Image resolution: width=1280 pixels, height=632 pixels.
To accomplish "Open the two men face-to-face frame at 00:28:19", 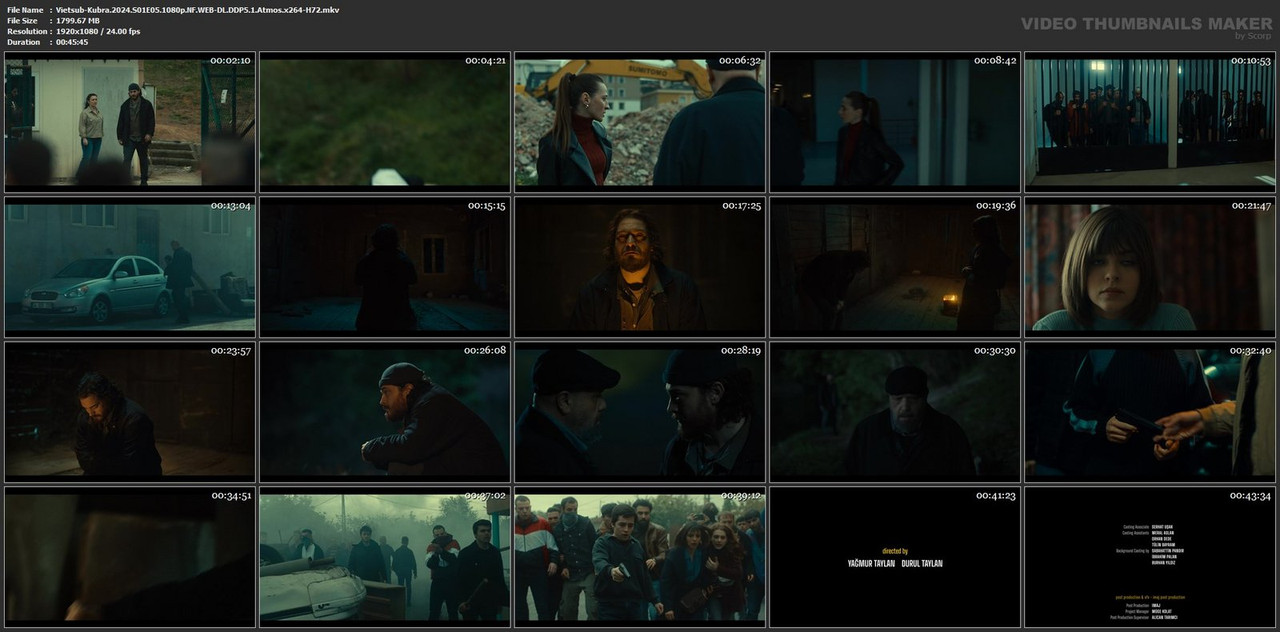I will (x=640, y=412).
